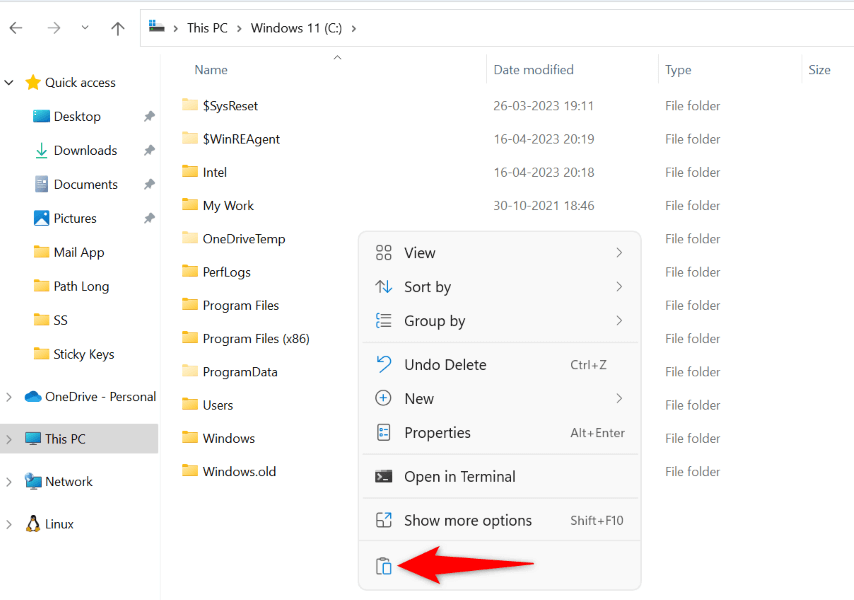Expand the Network entry in navigation pane

point(7,481)
